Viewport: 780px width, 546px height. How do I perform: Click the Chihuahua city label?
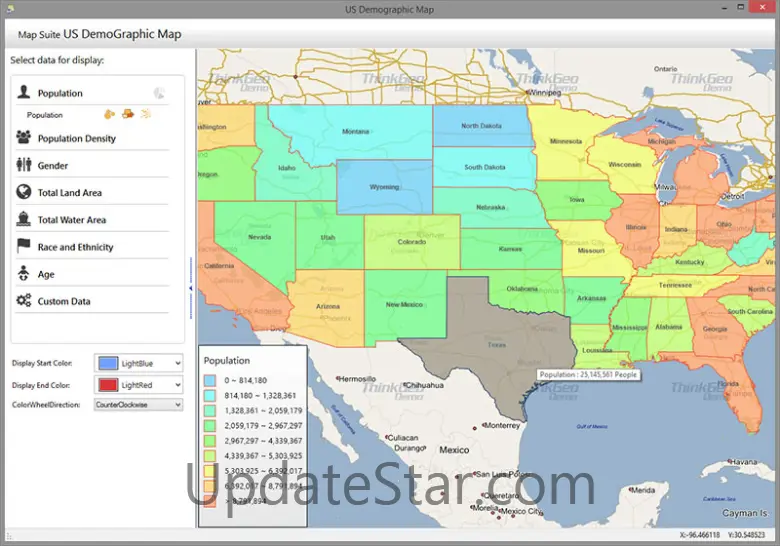[x=424, y=385]
